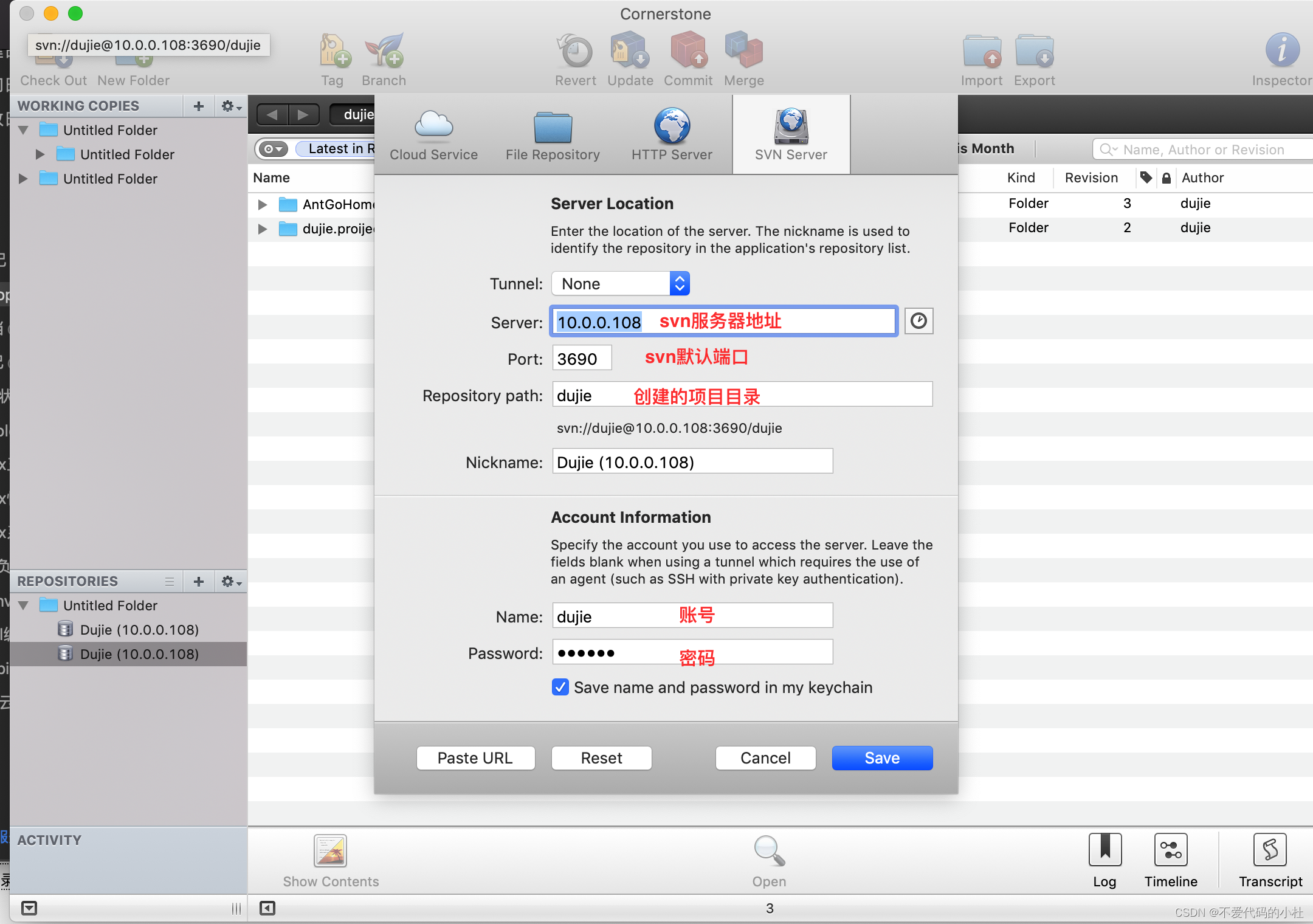Click the Cancel button
This screenshot has width=1313, height=924.
[x=765, y=757]
